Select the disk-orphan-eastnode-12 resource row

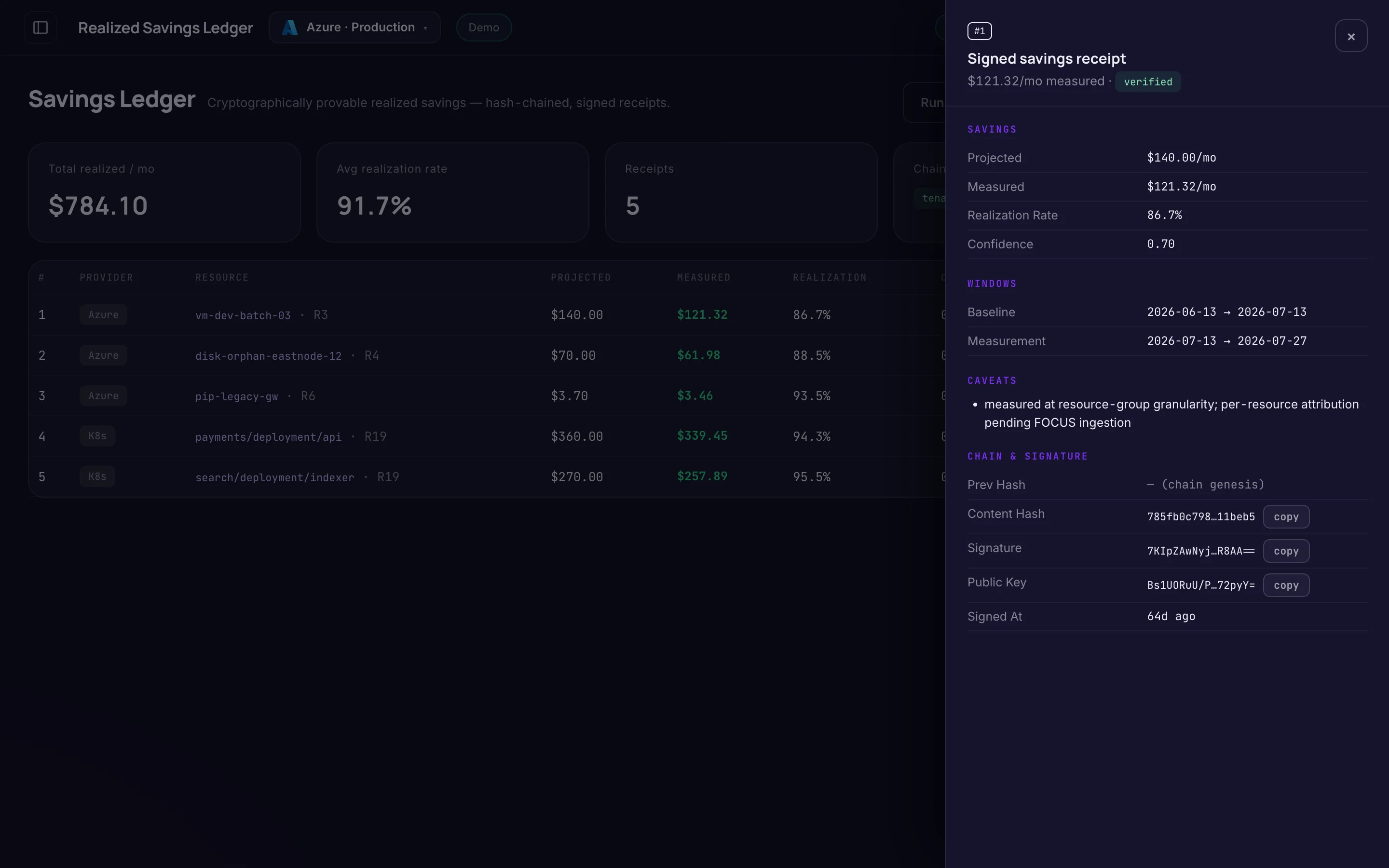487,355
